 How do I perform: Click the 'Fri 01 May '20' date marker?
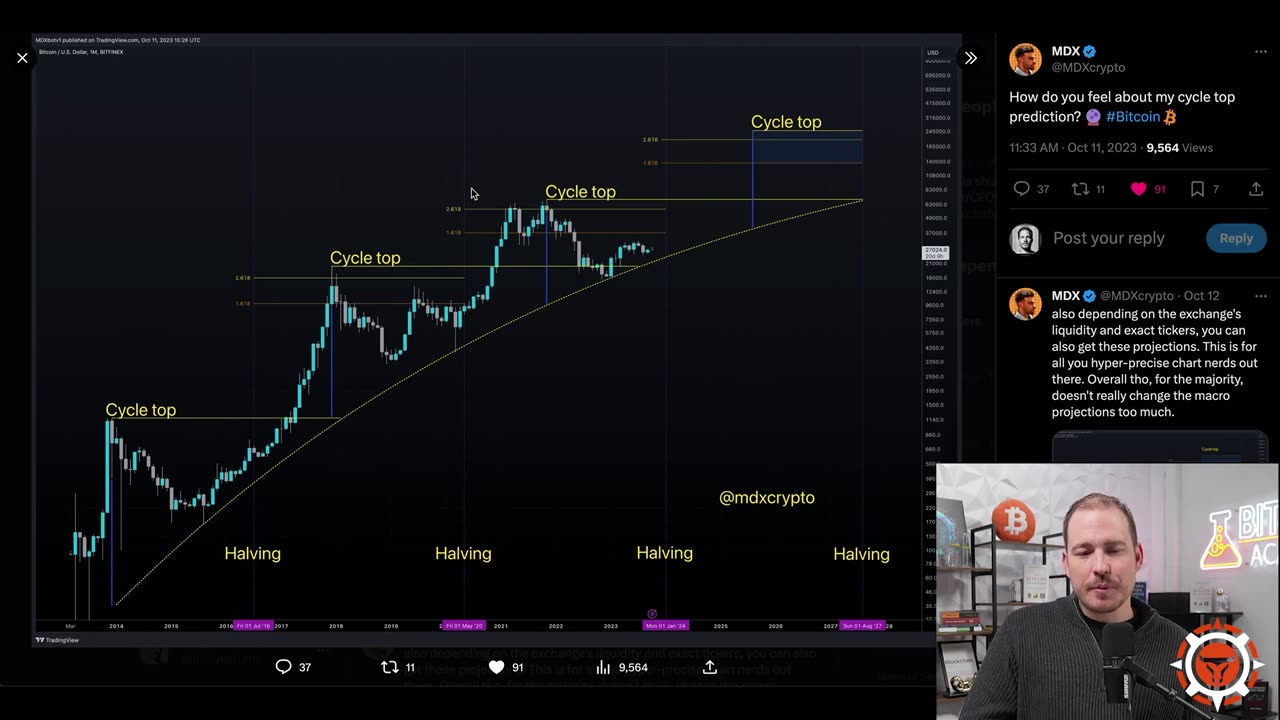pos(463,626)
